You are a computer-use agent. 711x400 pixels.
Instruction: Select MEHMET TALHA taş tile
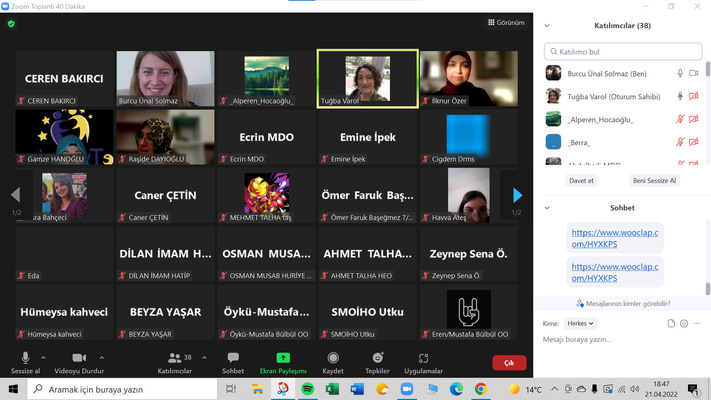point(266,195)
